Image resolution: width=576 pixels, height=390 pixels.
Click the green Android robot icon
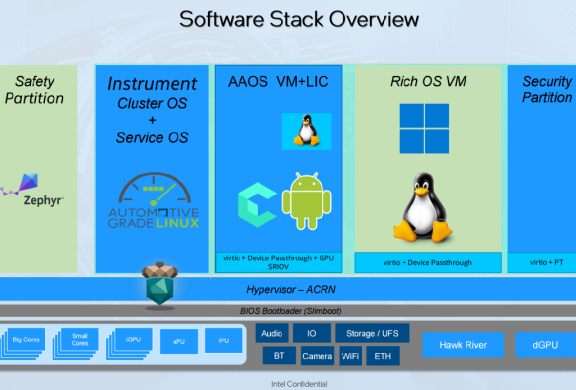click(306, 201)
